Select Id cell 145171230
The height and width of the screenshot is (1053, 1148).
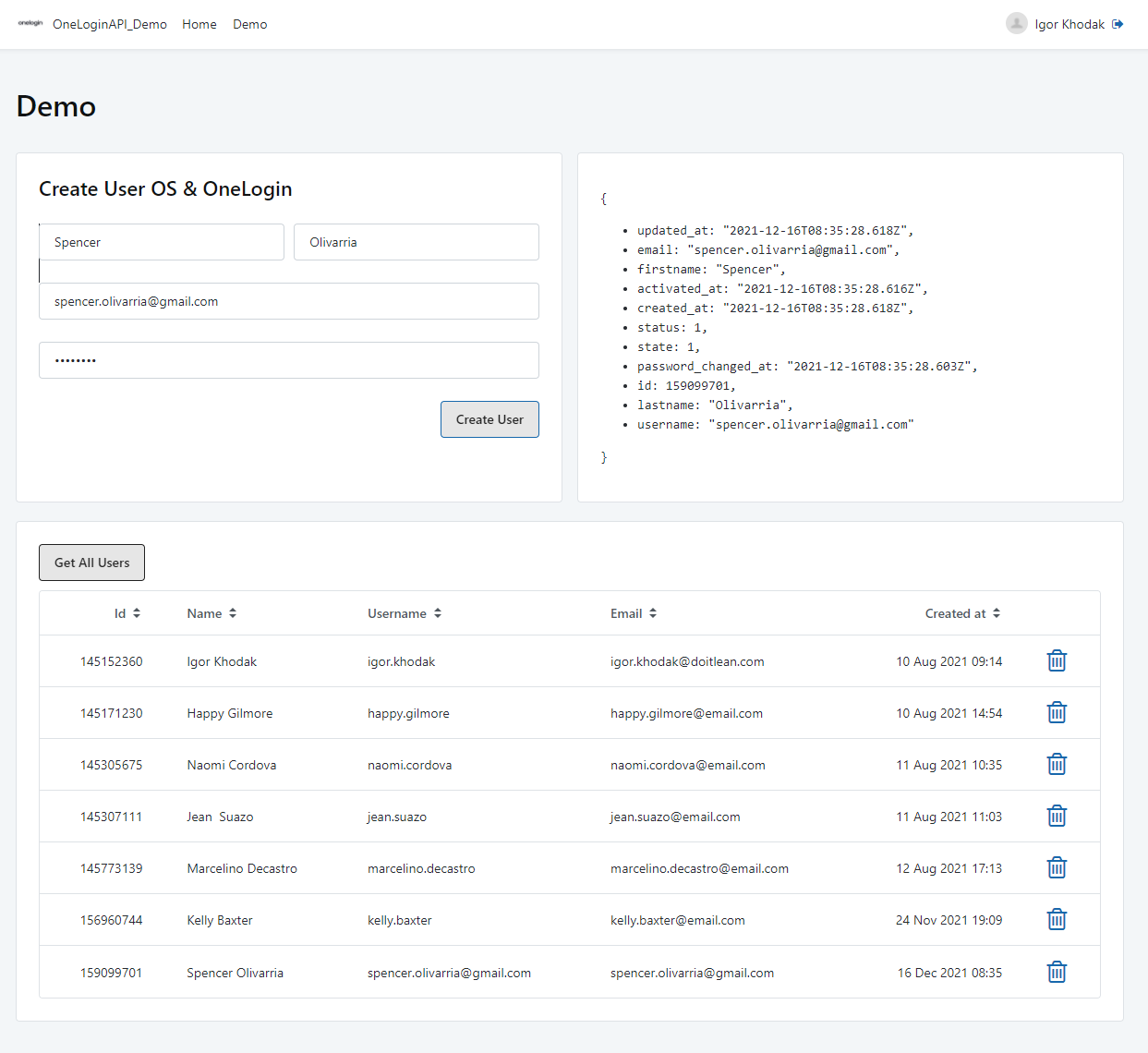112,713
